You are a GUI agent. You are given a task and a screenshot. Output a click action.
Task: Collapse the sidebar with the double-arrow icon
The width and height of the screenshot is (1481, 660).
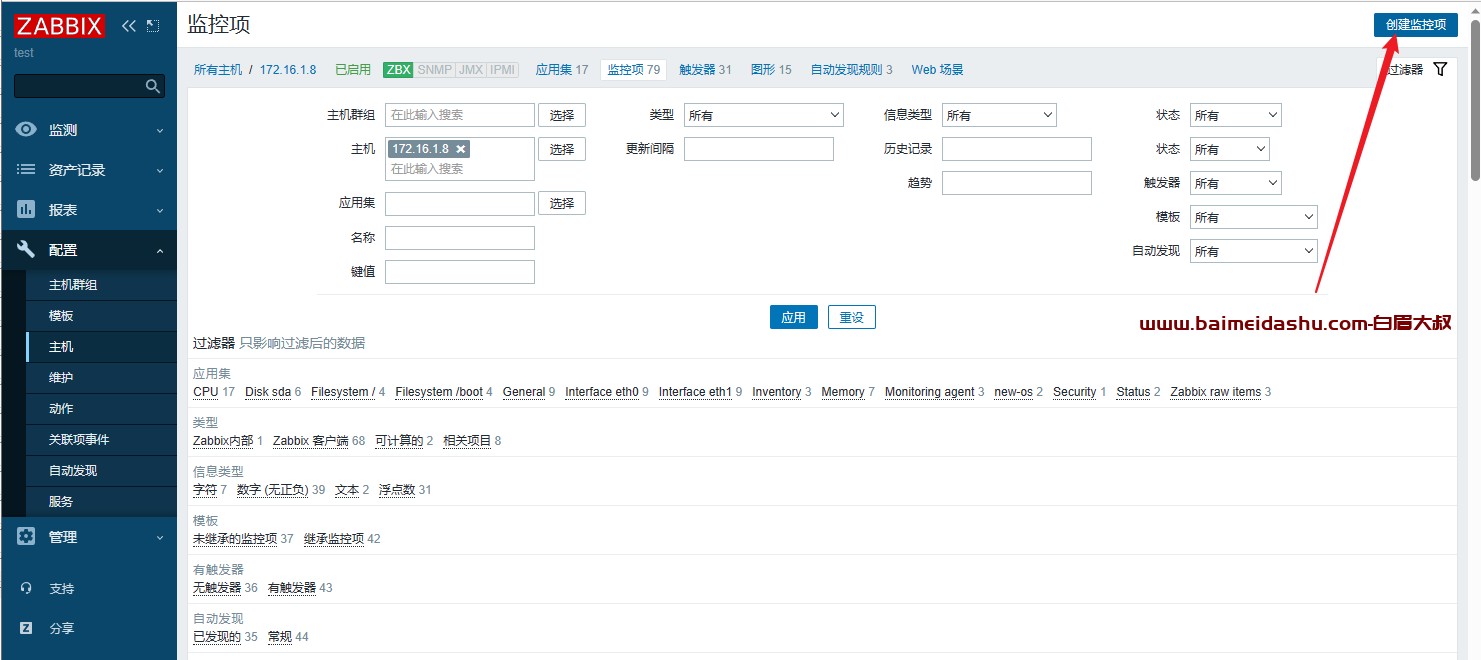pos(128,26)
